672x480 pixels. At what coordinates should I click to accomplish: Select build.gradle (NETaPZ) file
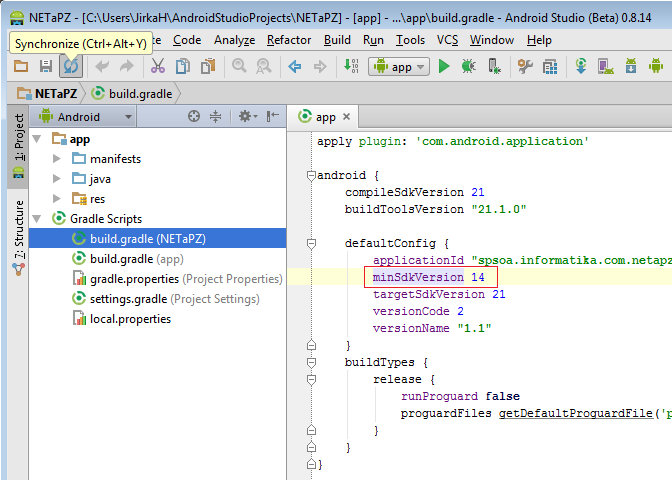click(x=158, y=238)
